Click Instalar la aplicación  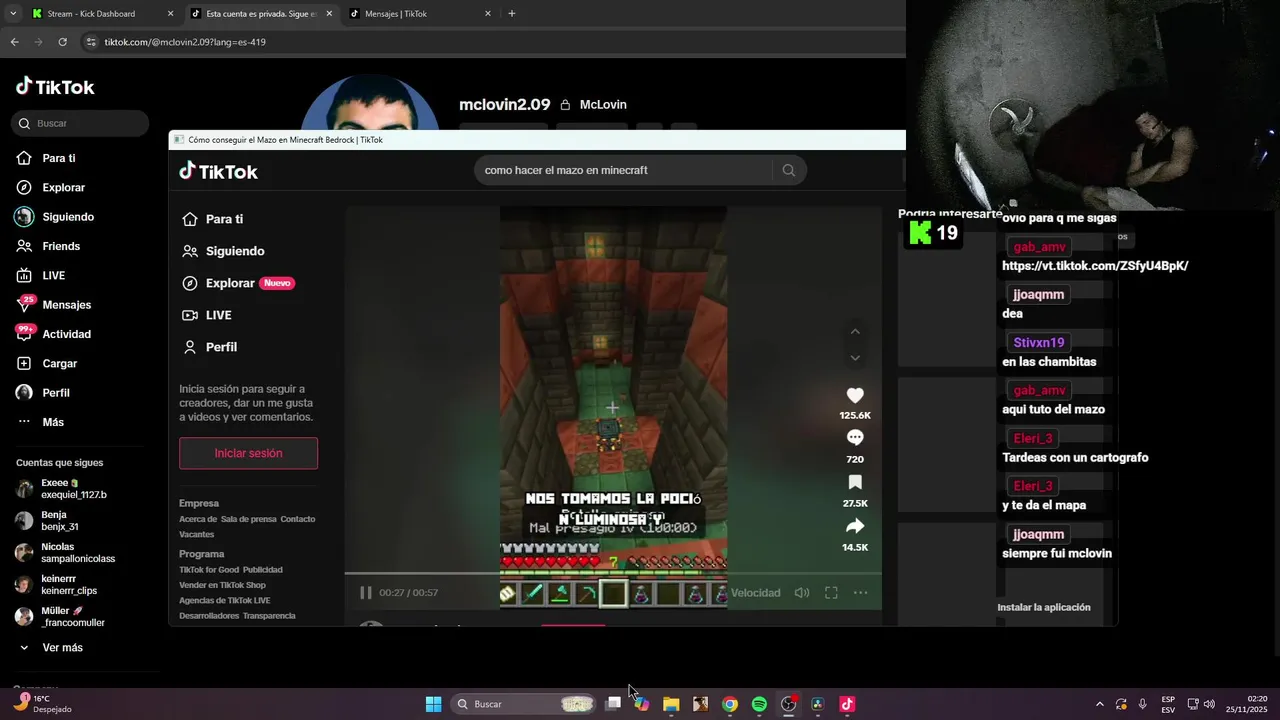[x=1044, y=607]
